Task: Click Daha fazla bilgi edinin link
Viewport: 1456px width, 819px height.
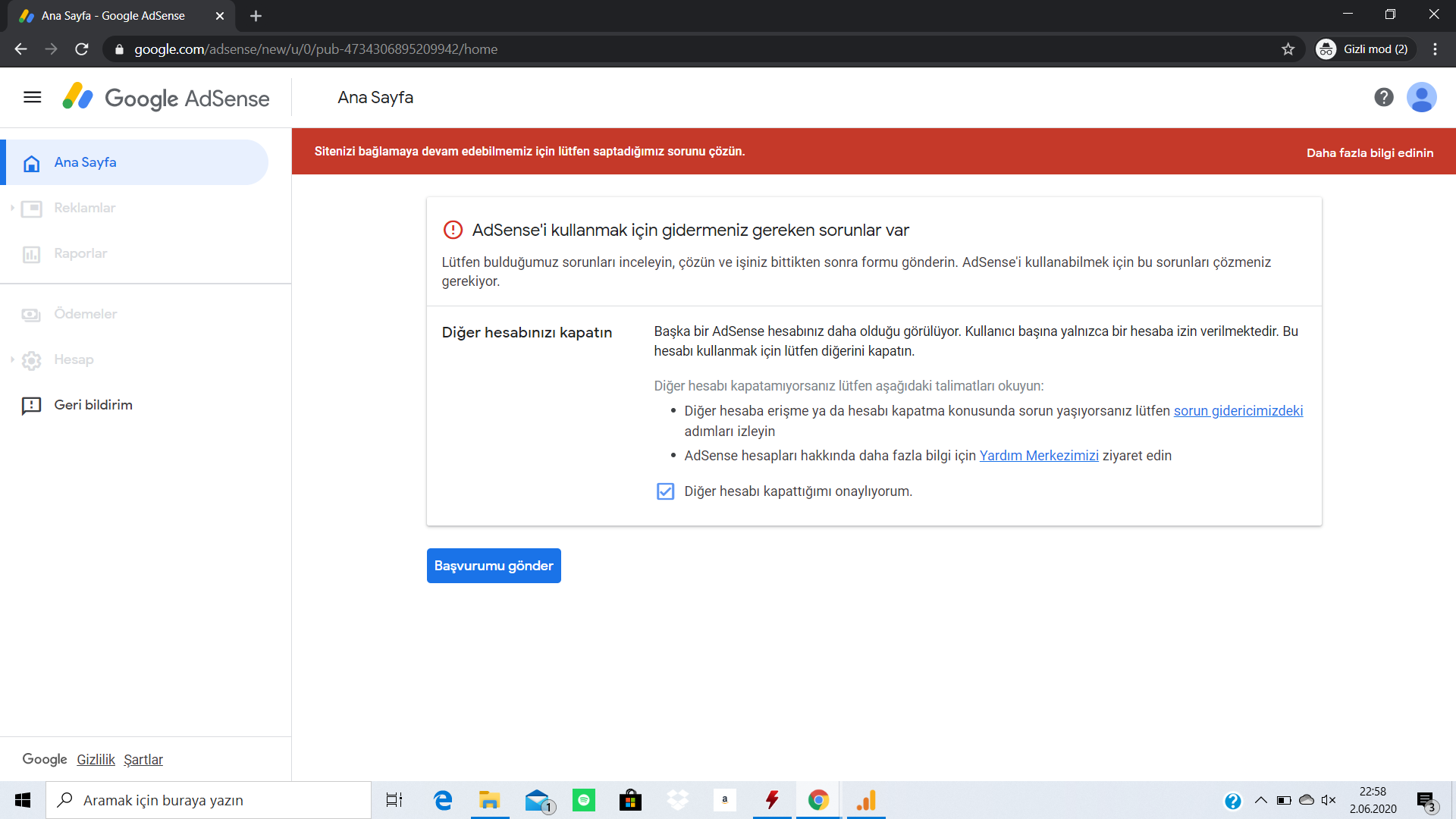Action: point(1370,152)
